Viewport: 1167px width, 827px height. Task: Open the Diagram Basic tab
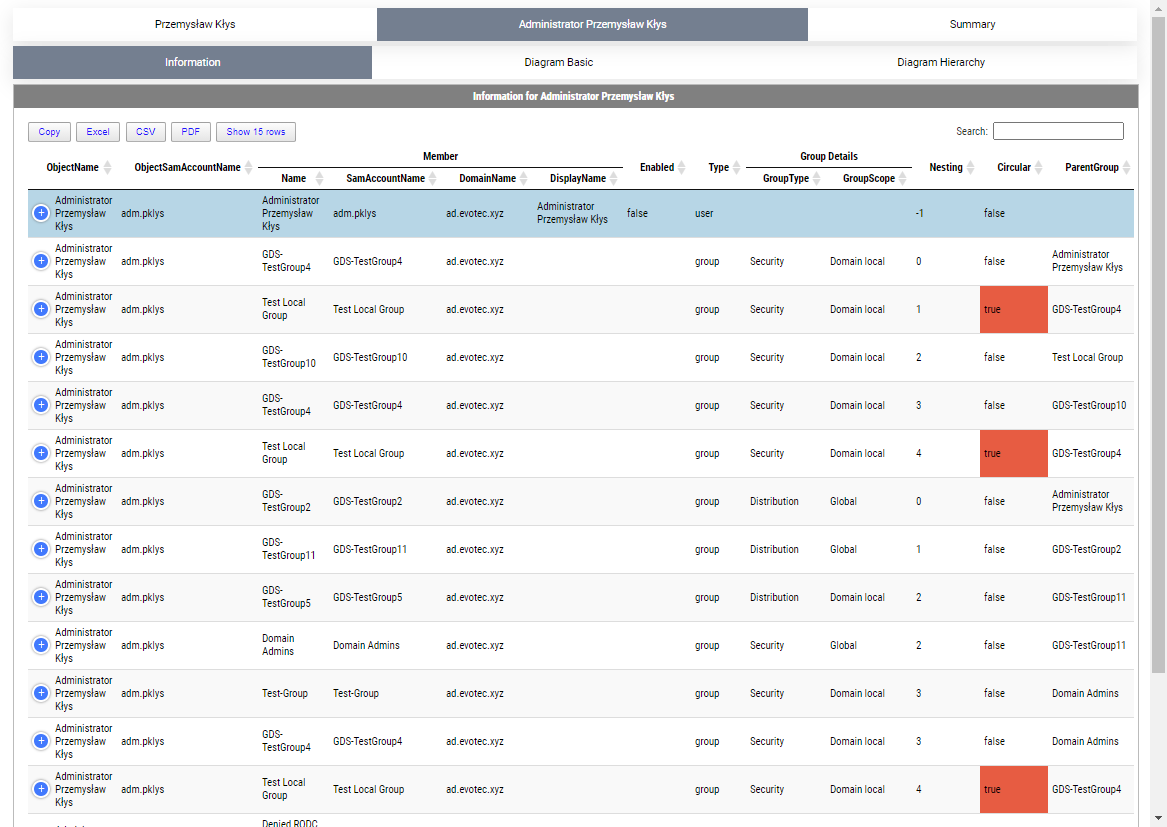click(x=558, y=62)
